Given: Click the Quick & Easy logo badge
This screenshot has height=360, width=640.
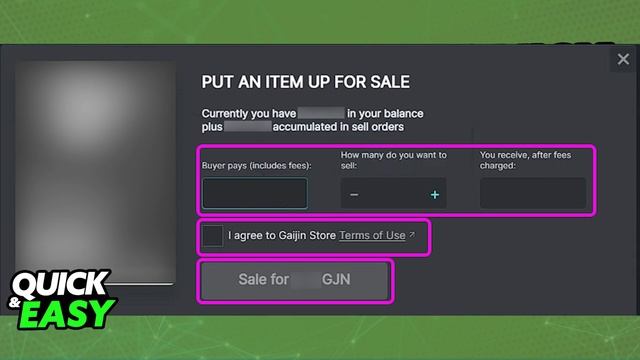Looking at the screenshot, I should click(62, 299).
